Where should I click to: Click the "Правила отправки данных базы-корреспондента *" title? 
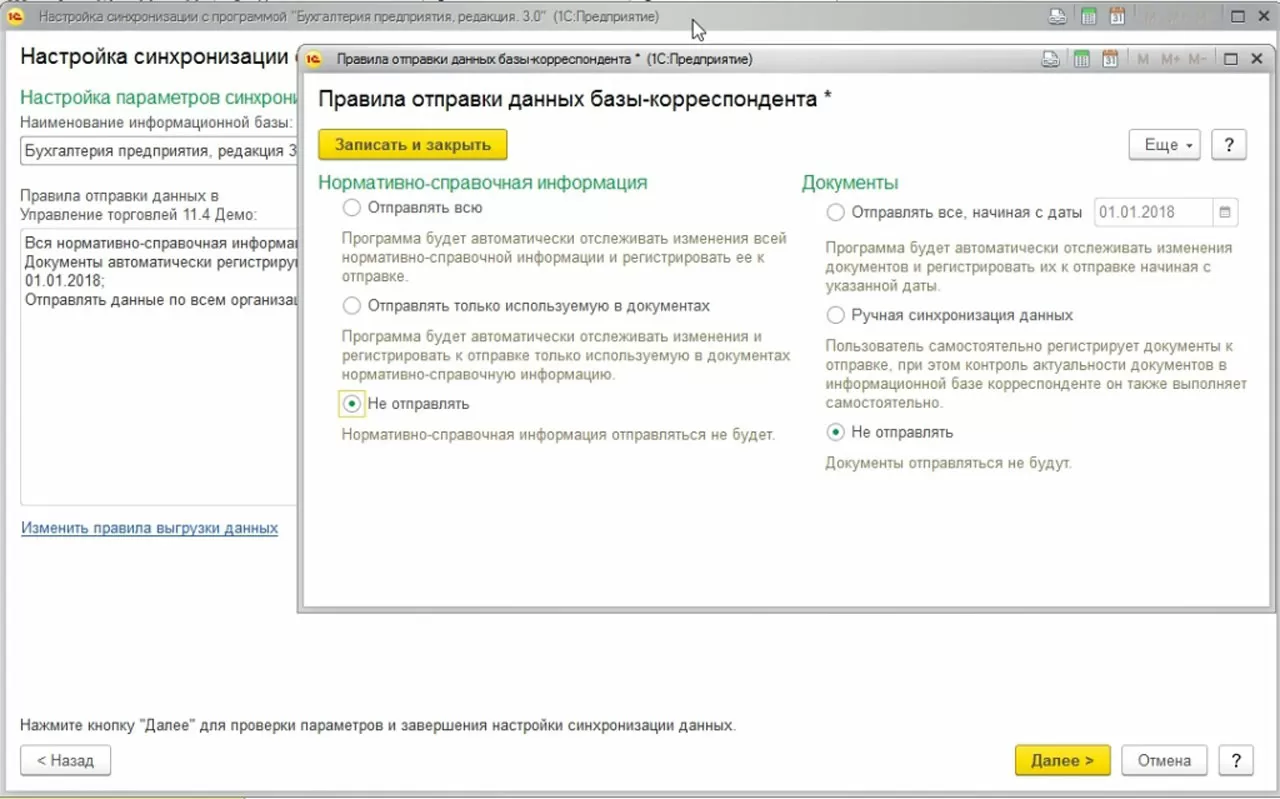(x=575, y=99)
